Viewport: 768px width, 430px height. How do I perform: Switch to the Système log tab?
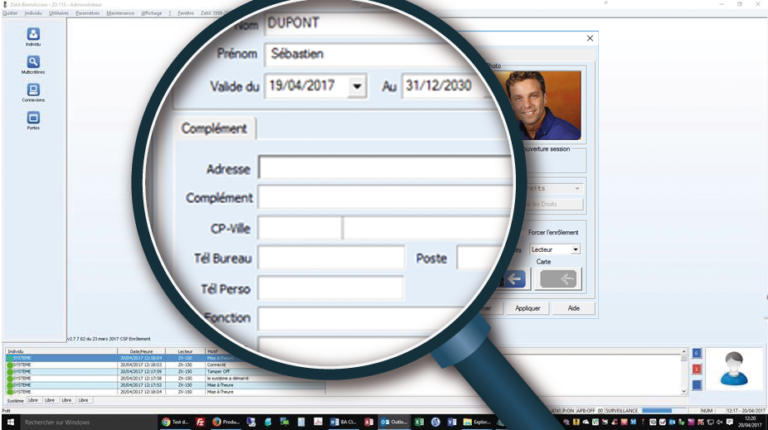[15, 401]
